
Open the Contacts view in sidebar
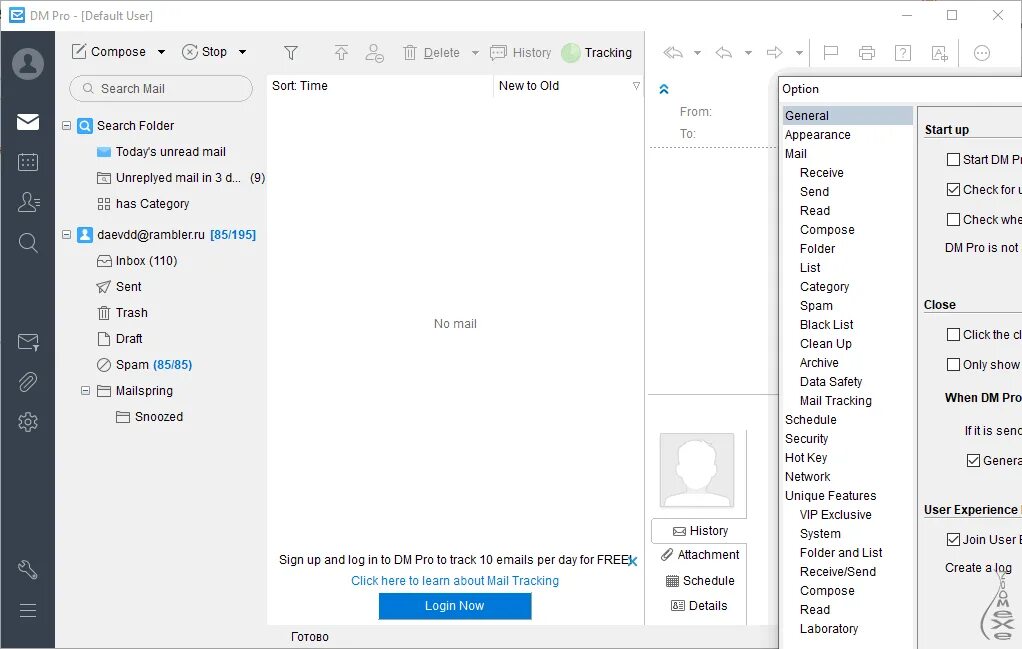click(x=28, y=202)
